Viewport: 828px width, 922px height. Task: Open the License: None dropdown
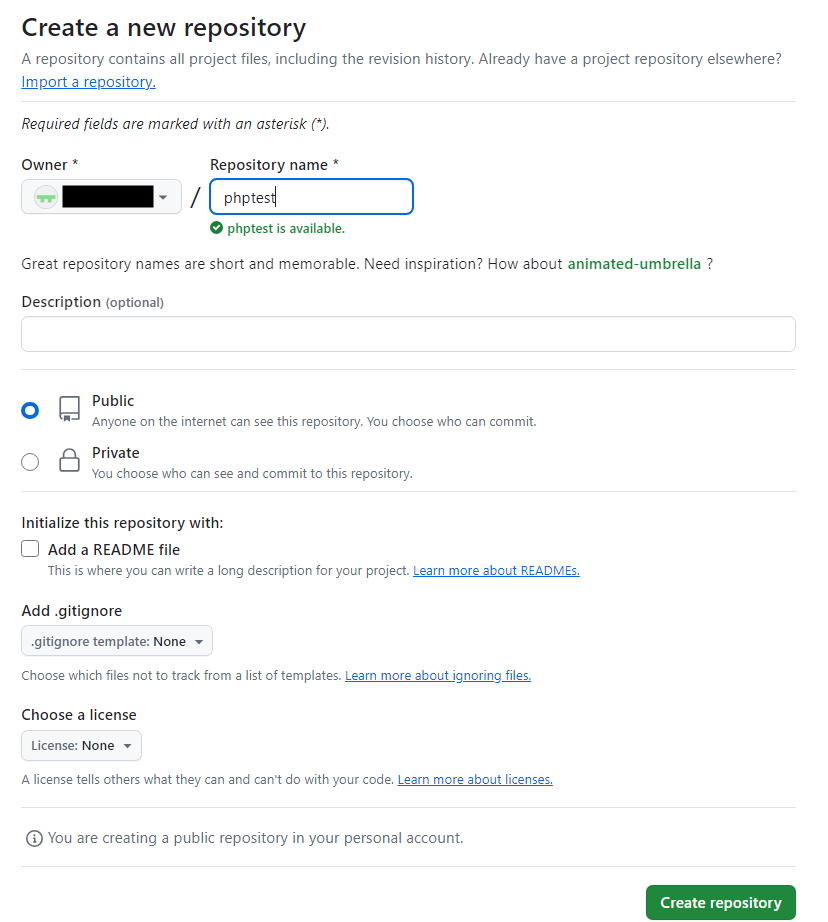(x=81, y=746)
